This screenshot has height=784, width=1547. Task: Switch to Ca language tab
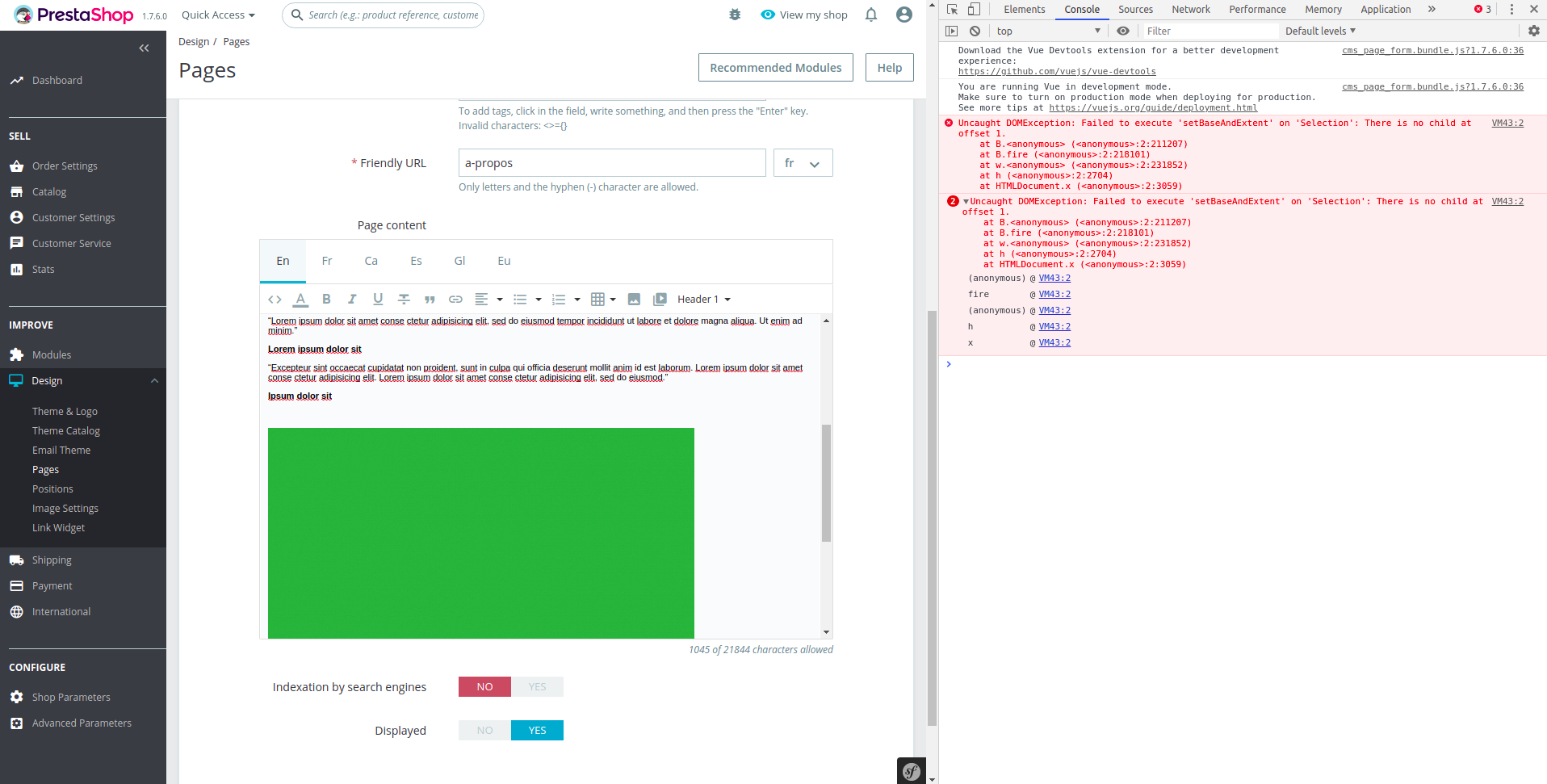(x=371, y=261)
